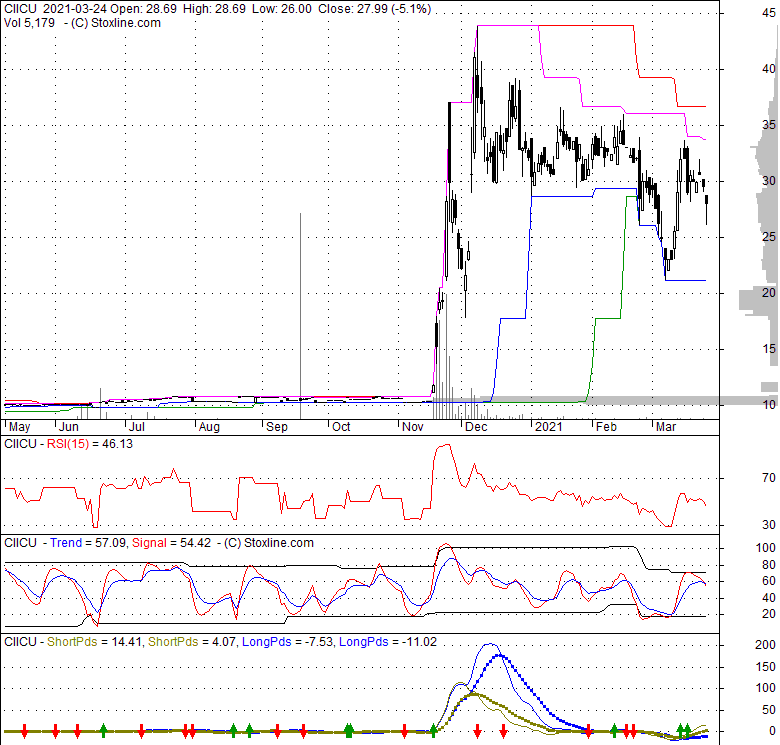Click the 70 level on the RSI axis
This screenshot has height=745, width=780.
(769, 478)
